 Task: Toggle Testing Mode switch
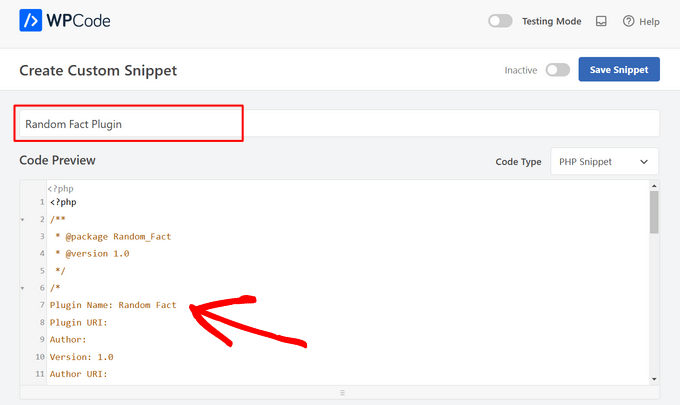500,21
